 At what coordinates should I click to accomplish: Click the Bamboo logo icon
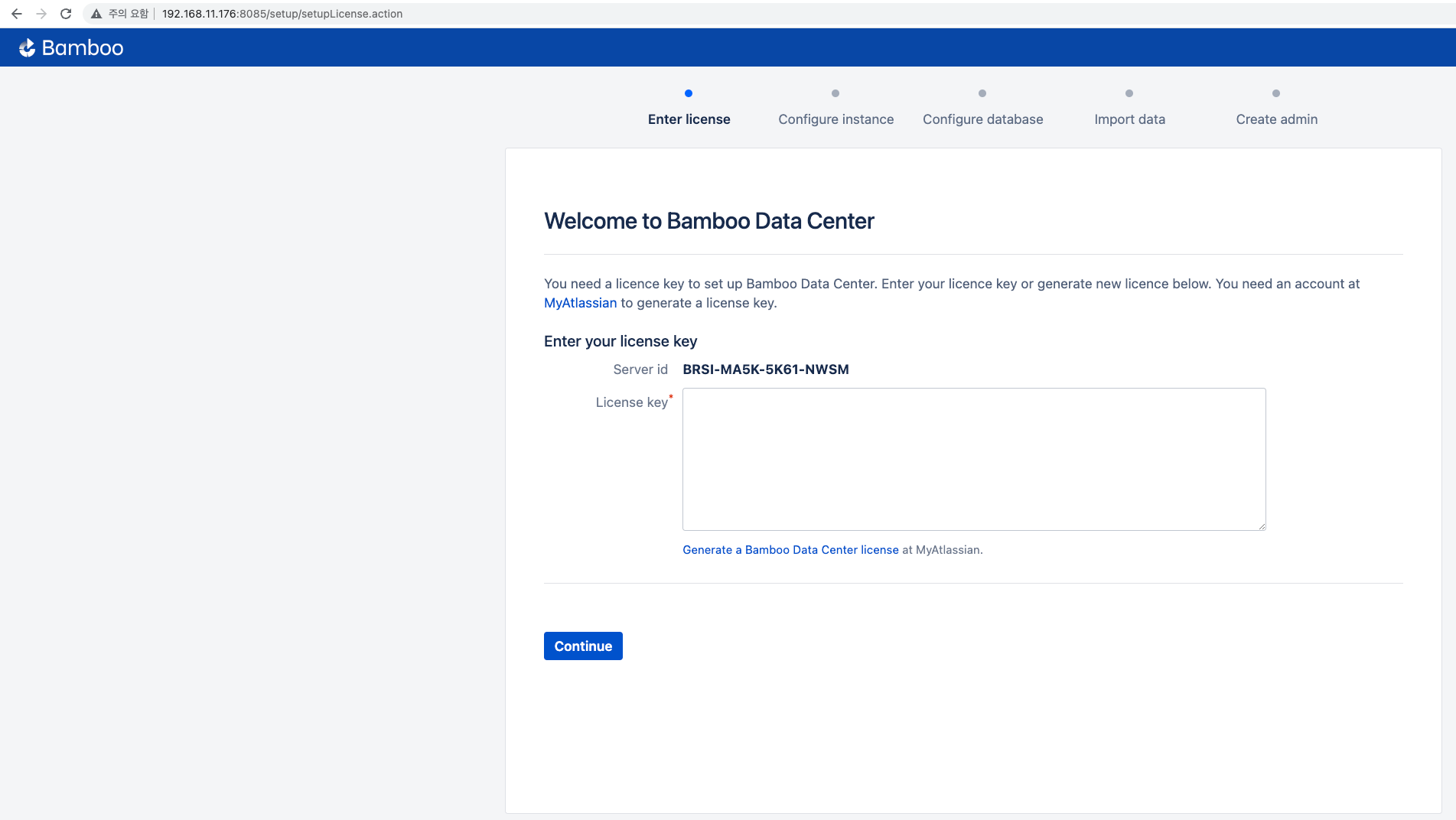pyautogui.click(x=28, y=48)
